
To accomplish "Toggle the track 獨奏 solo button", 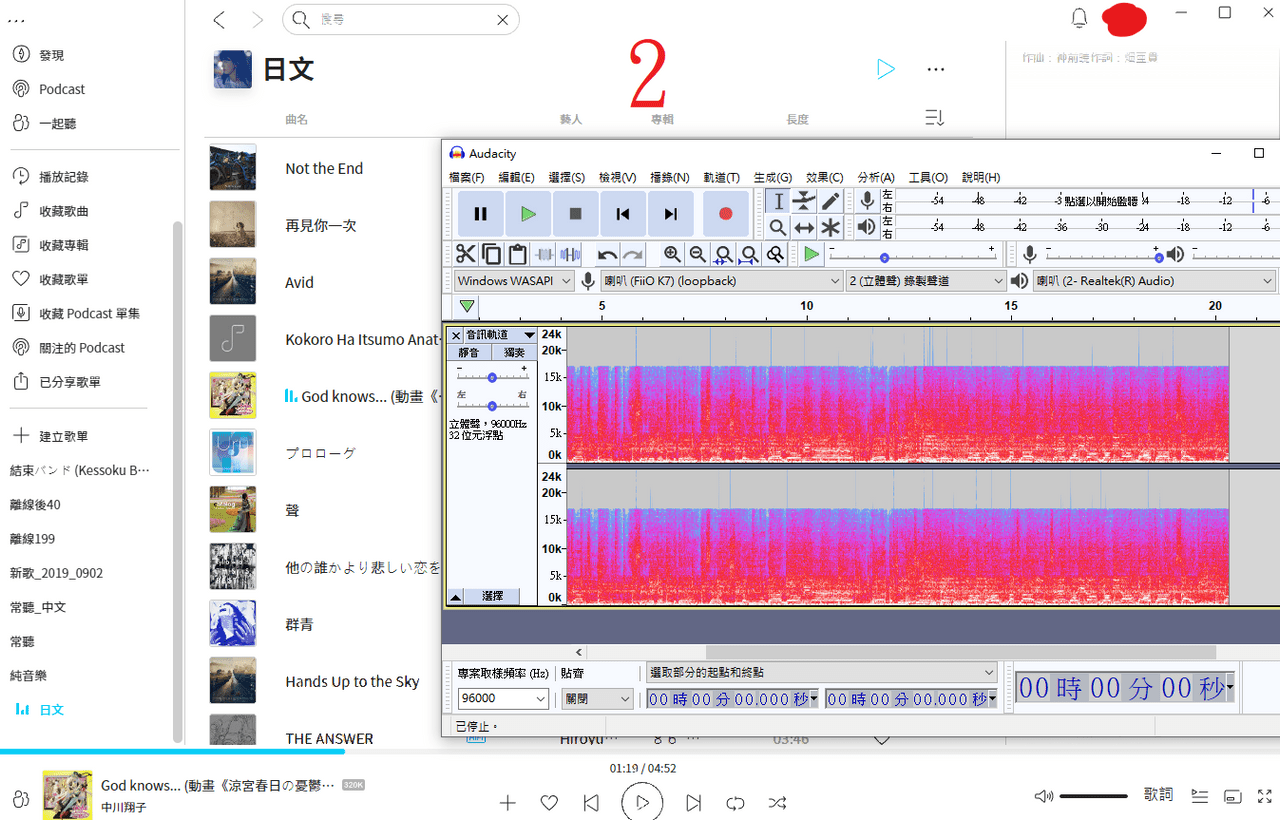I will point(514,352).
